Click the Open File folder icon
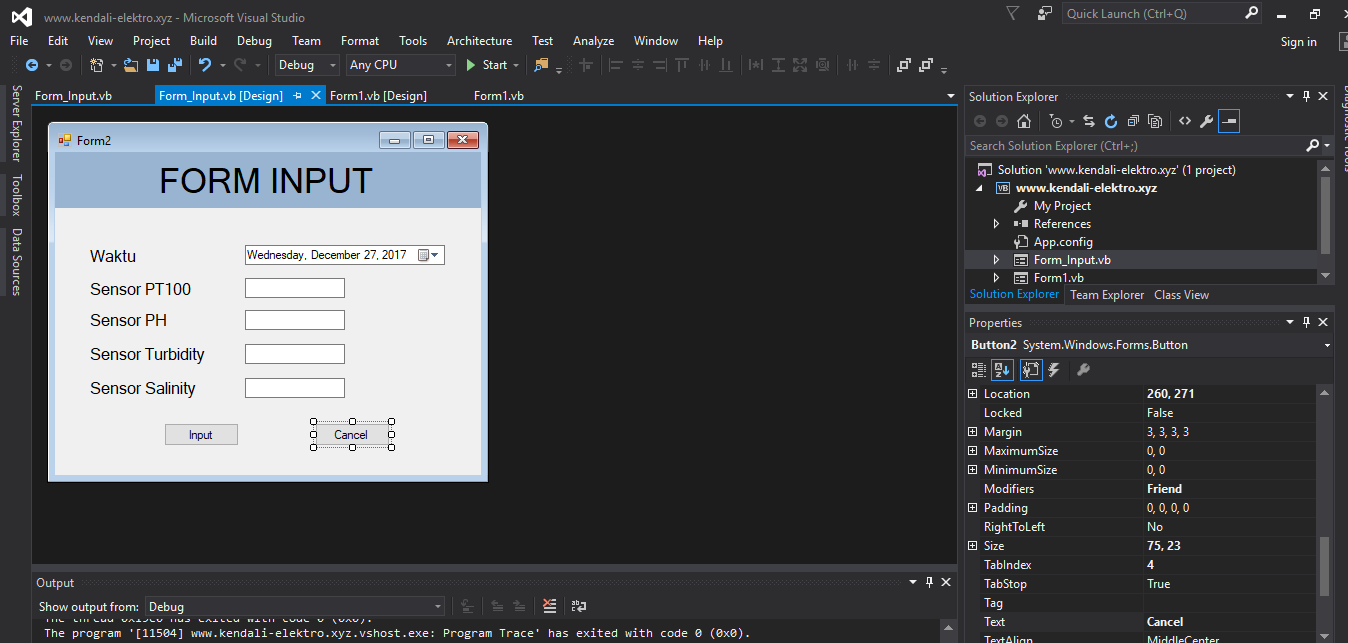This screenshot has width=1348, height=643. [131, 65]
